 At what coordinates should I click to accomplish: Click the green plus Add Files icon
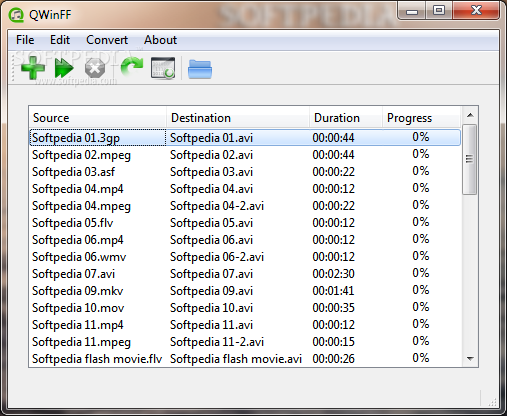tap(33, 68)
